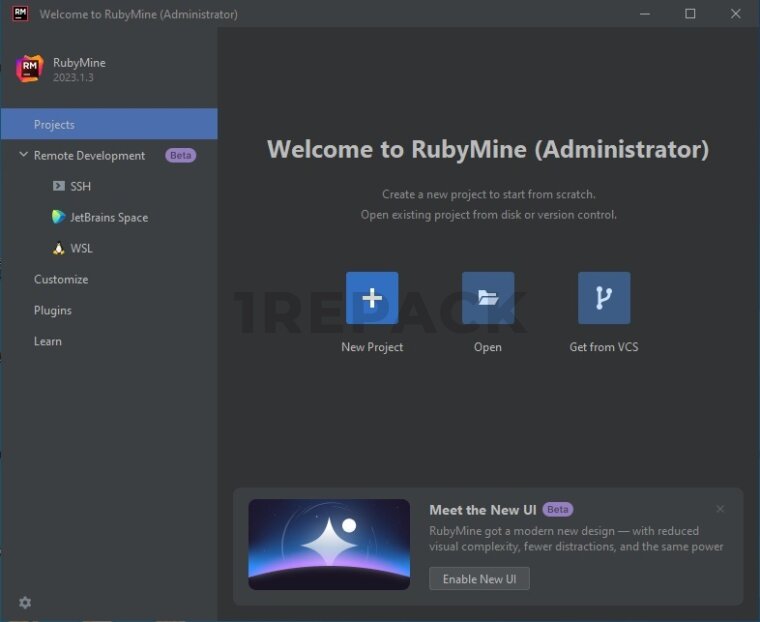Open the Customize section
The width and height of the screenshot is (760, 622).
61,280
